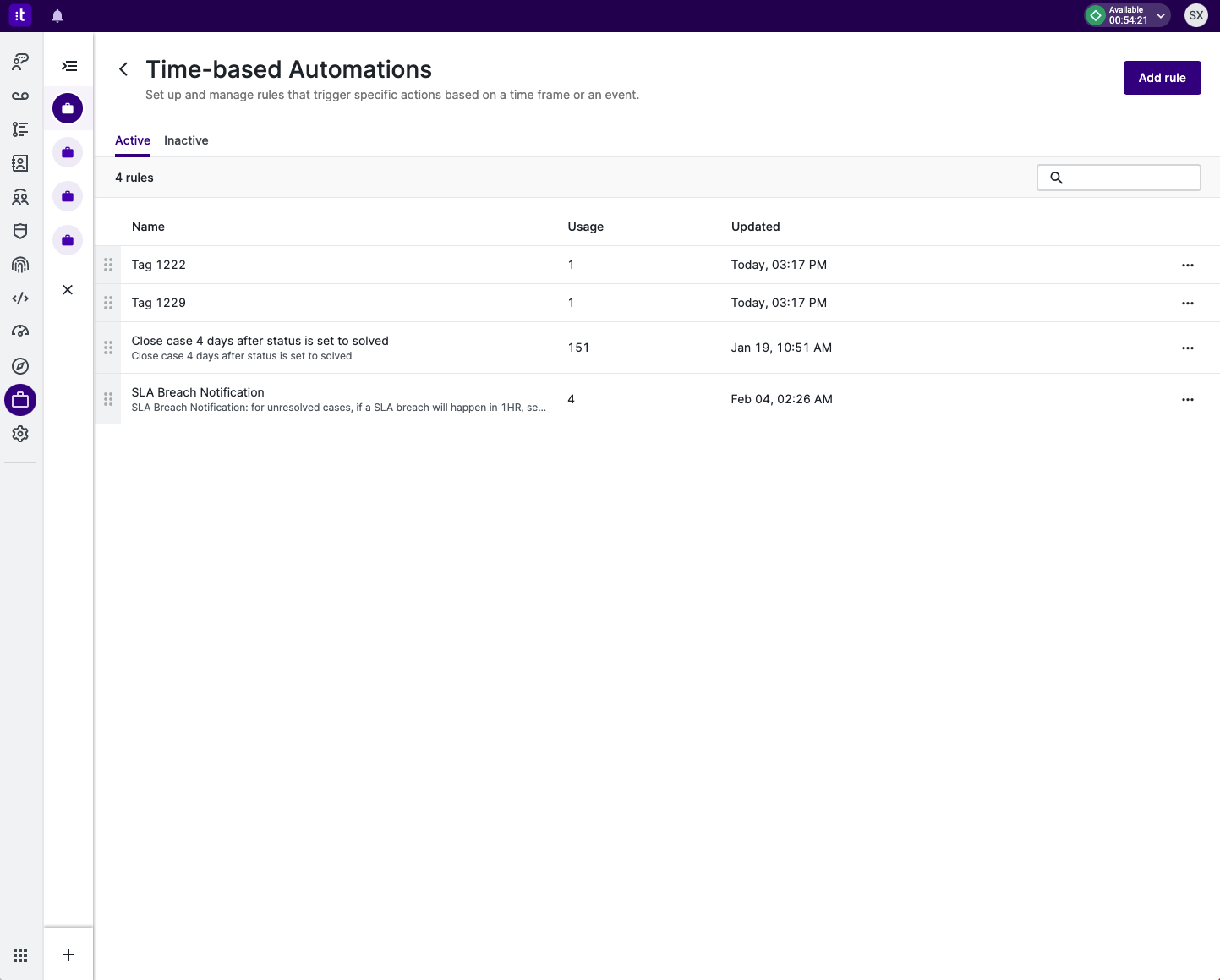
Task: Open the Available status dropdown
Action: (1128, 15)
